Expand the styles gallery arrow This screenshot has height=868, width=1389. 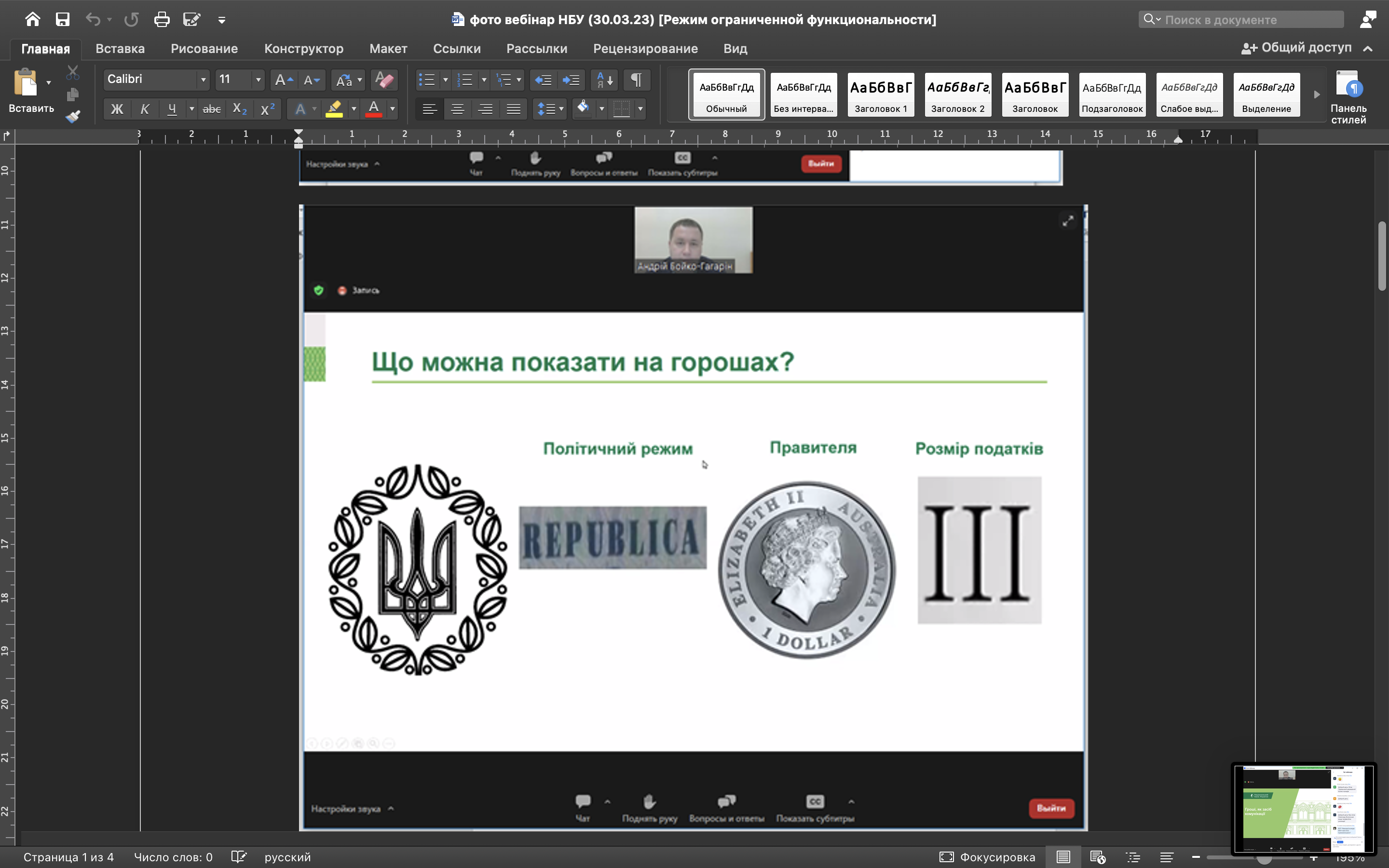[1317, 95]
